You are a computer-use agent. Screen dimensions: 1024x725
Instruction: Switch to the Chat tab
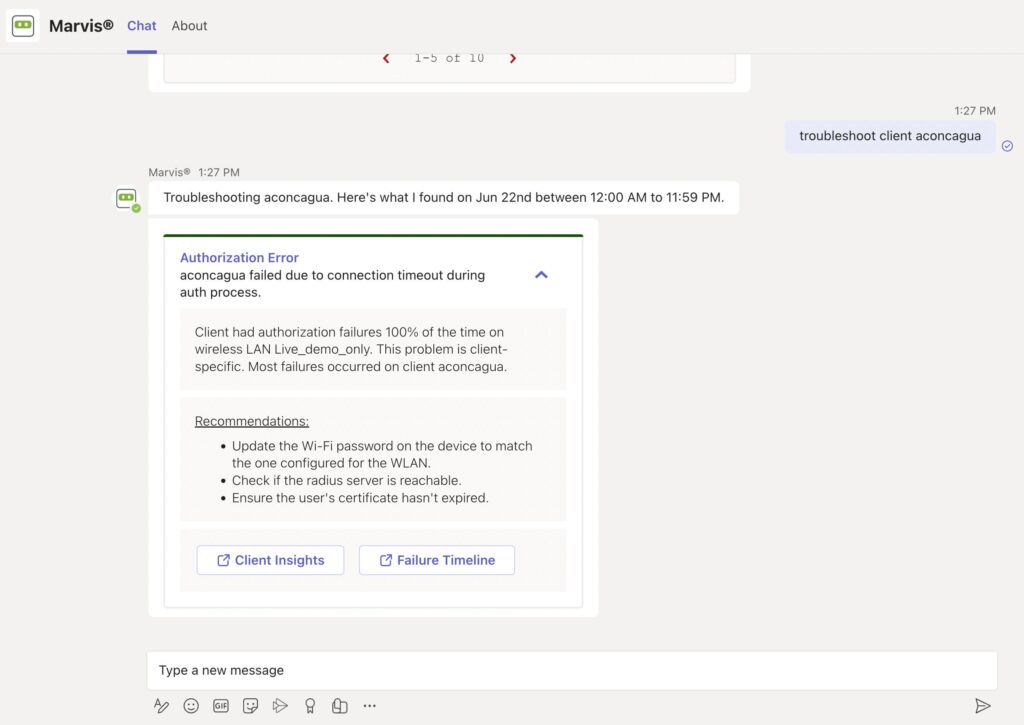coord(142,26)
